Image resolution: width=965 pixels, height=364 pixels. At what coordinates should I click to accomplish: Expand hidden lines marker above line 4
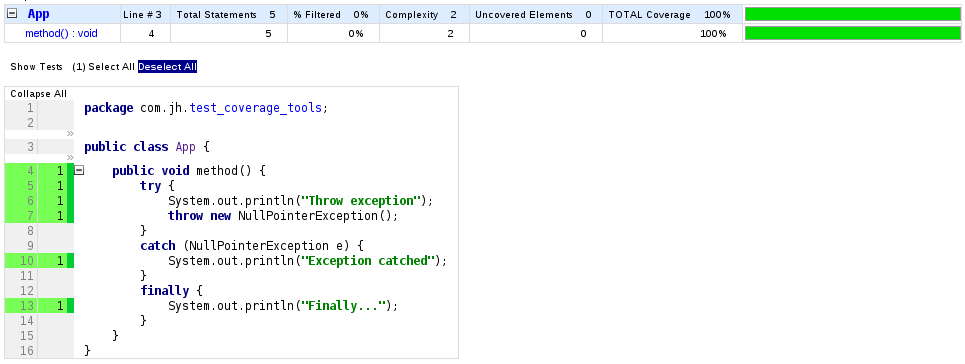click(70, 158)
